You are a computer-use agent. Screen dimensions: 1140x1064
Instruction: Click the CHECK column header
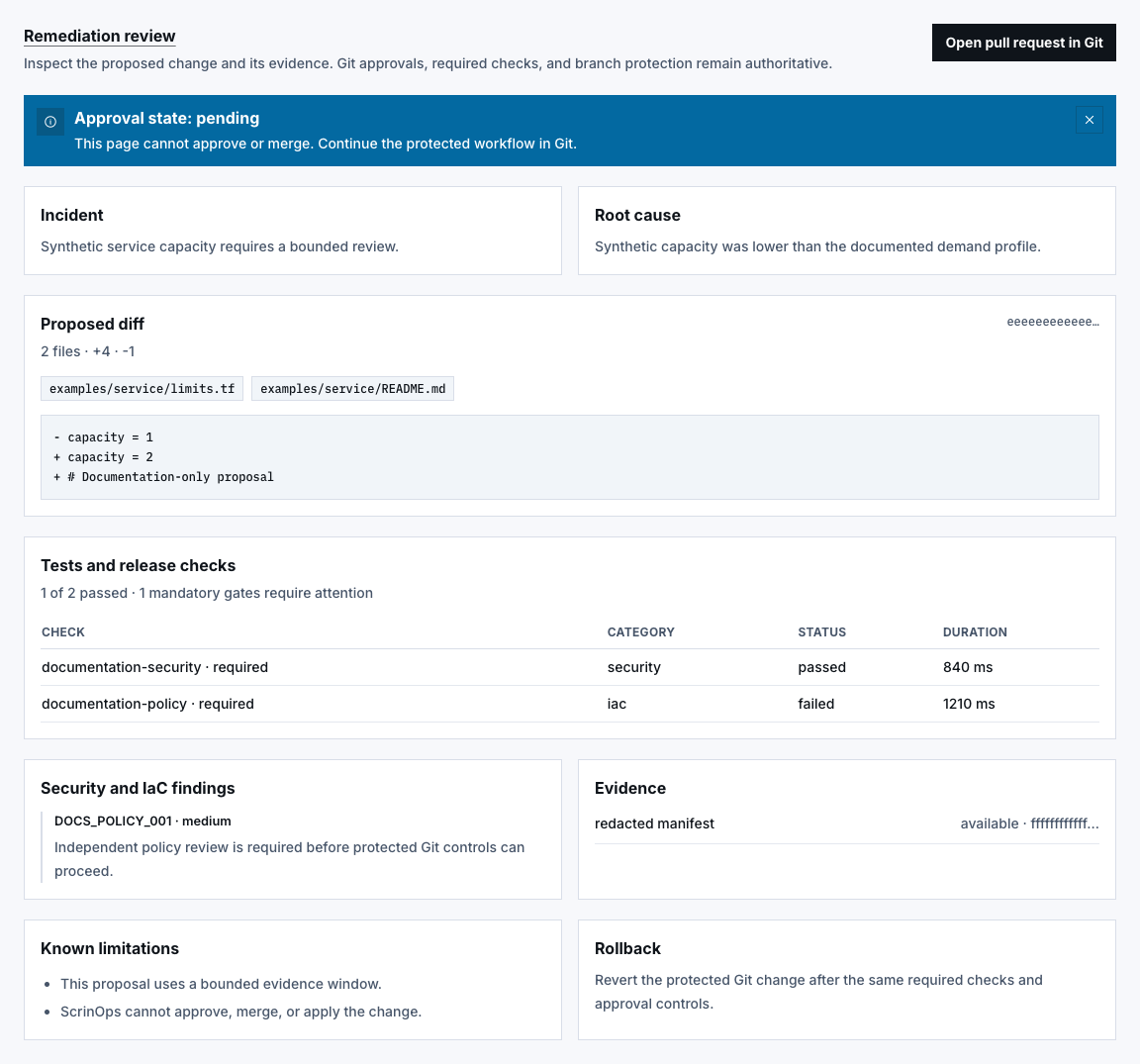pos(63,632)
